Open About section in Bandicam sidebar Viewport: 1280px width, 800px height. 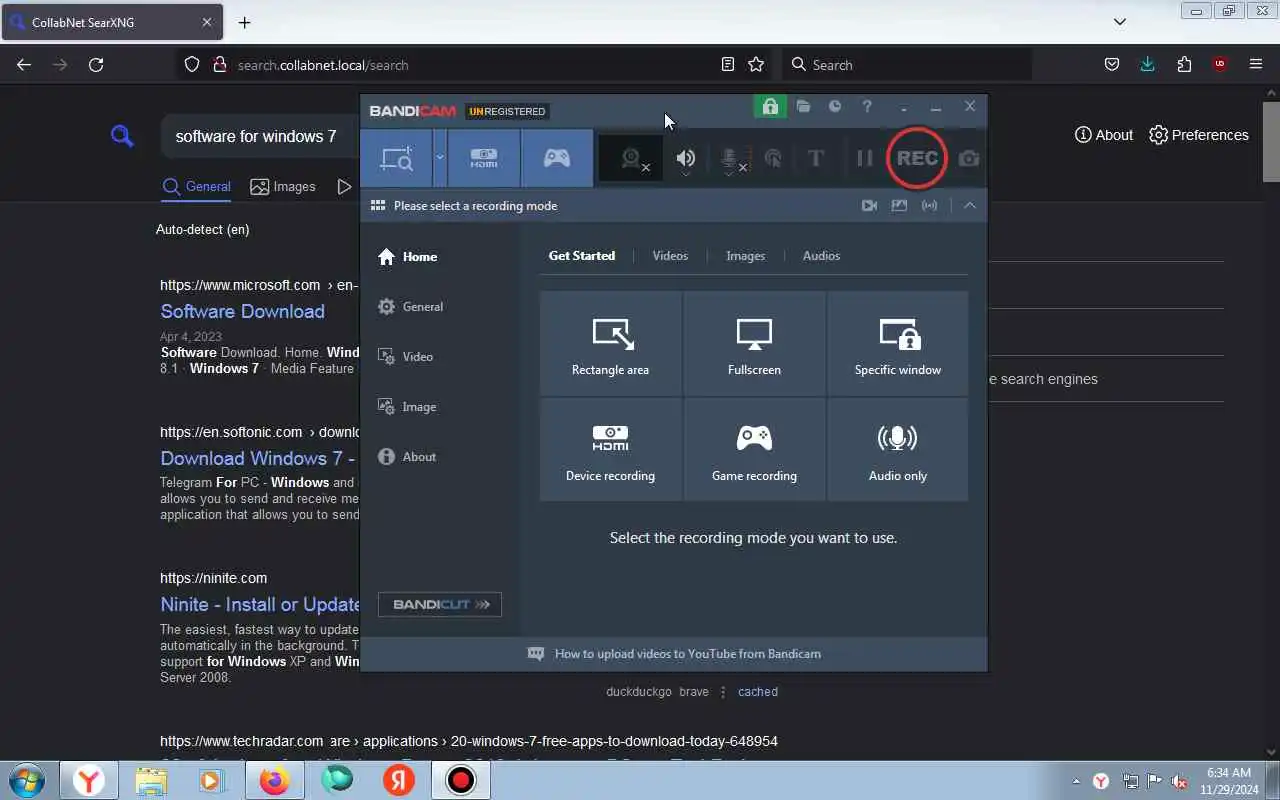pyautogui.click(x=407, y=457)
